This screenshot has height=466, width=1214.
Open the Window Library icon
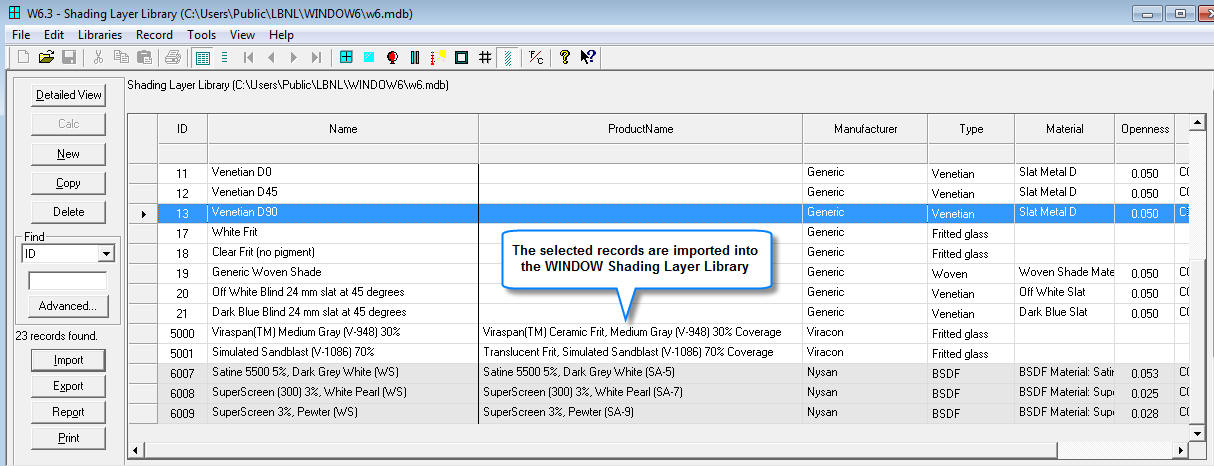[346, 57]
